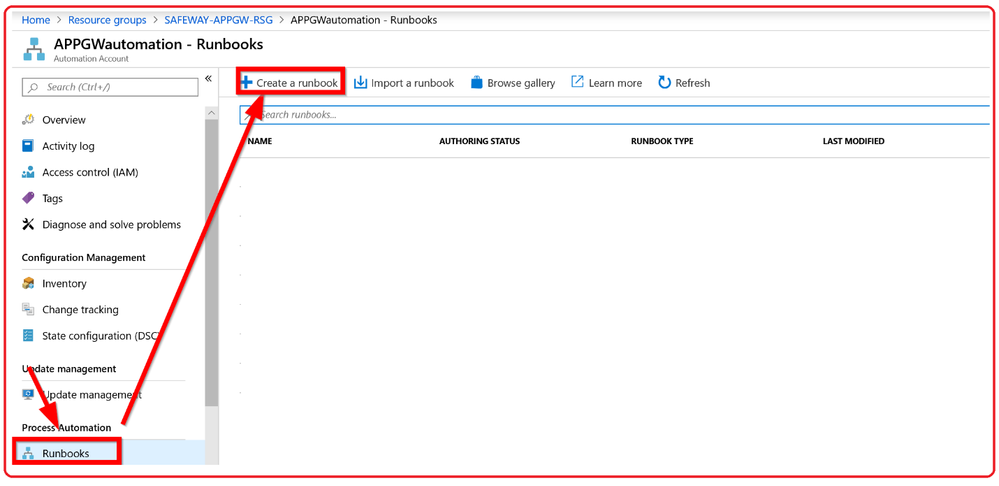
Task: Sort by the NAME column header
Action: tap(259, 141)
